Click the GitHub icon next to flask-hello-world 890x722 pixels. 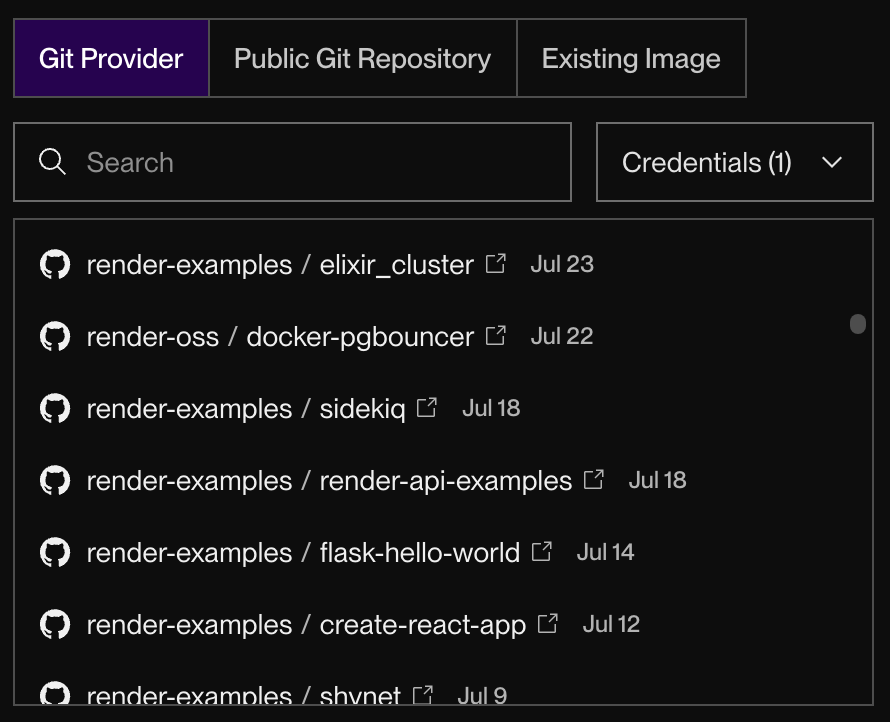pos(54,553)
